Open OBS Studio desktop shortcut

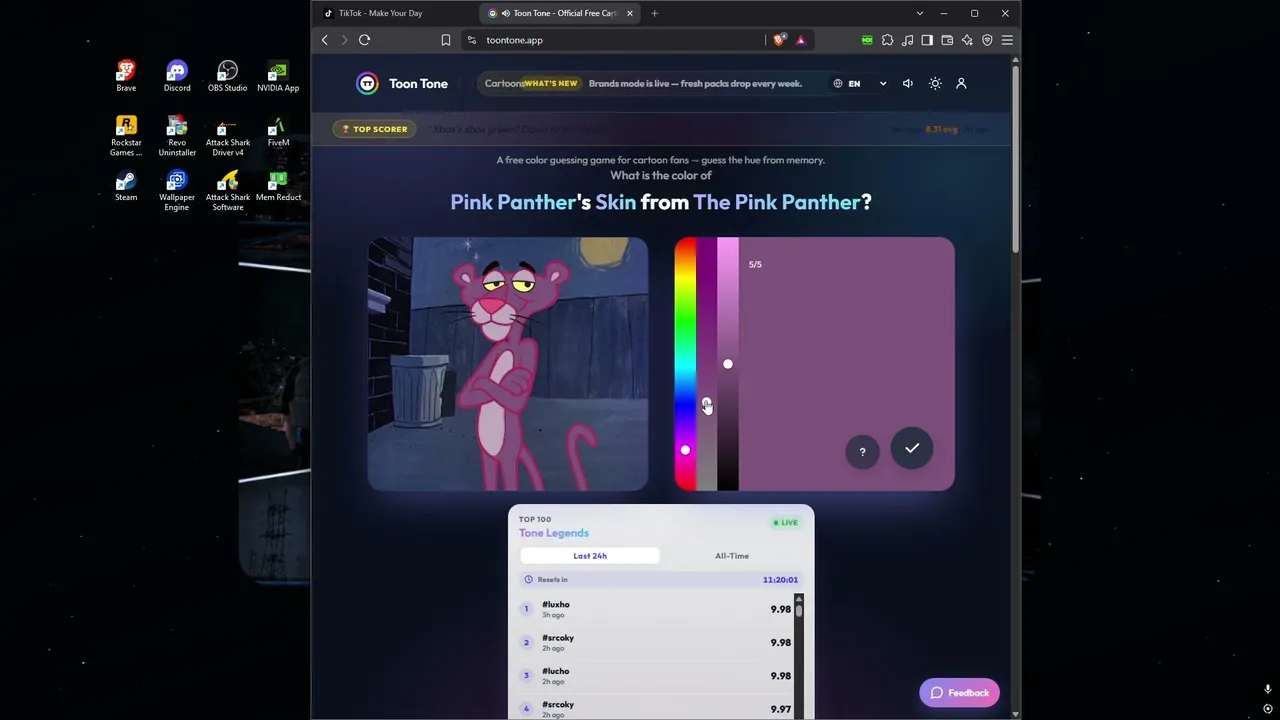(227, 76)
